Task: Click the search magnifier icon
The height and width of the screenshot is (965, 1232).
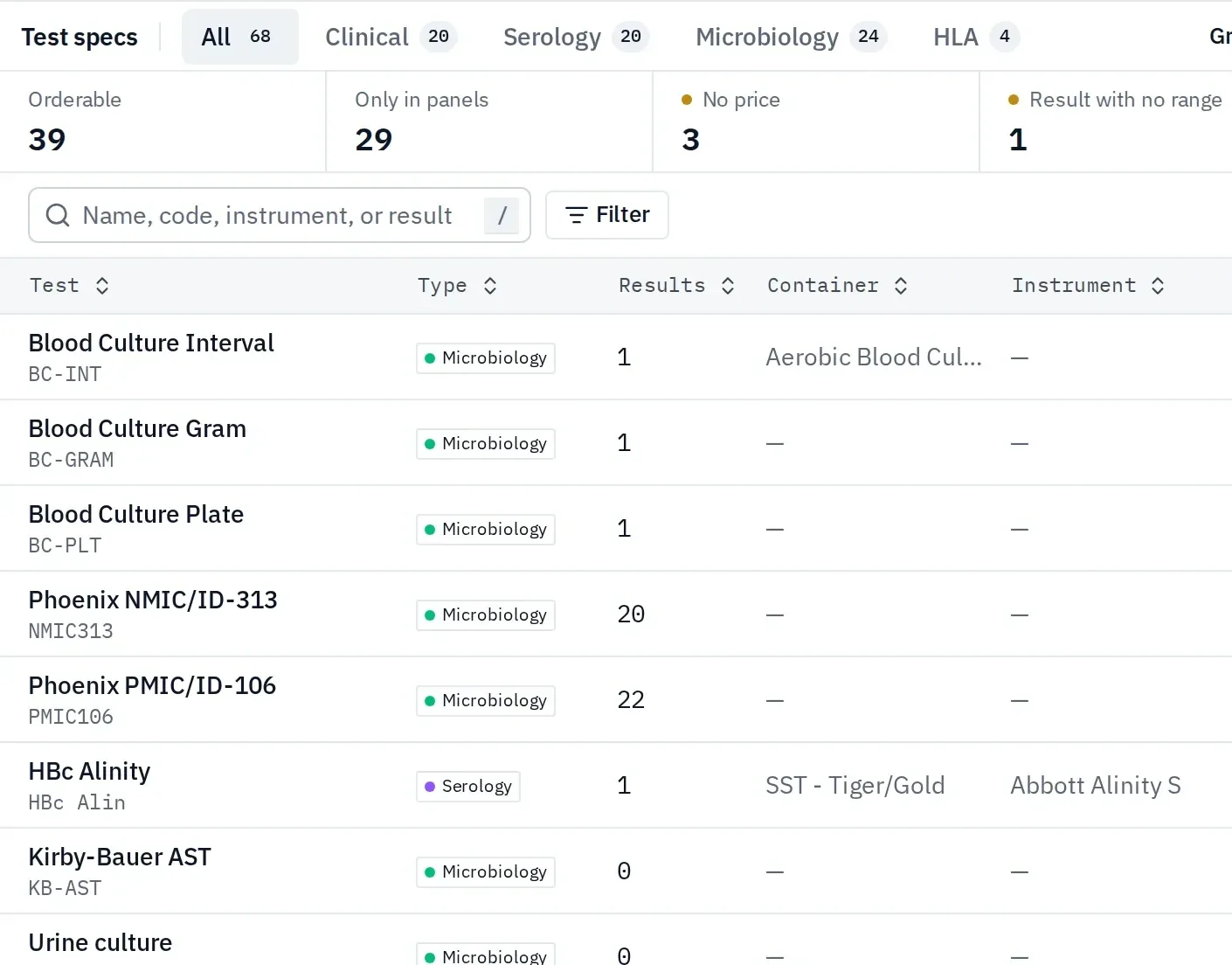Action: (58, 215)
